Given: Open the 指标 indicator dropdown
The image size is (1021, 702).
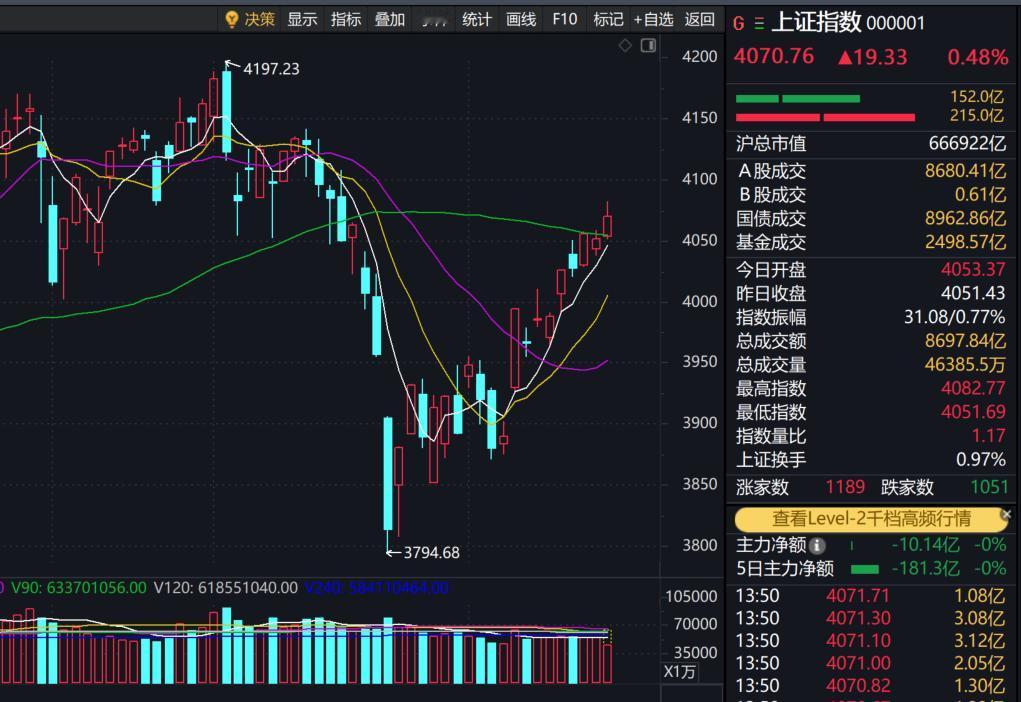Looking at the screenshot, I should (x=345, y=19).
